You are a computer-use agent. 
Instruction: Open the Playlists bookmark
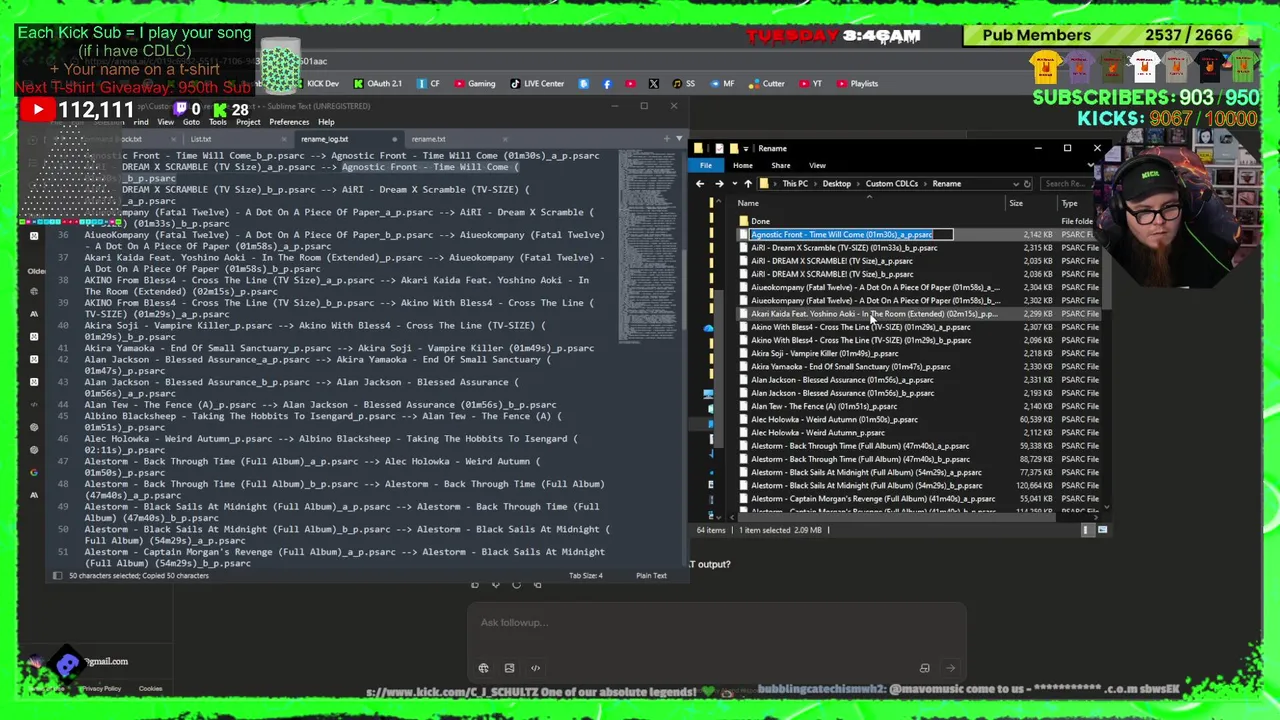pyautogui.click(x=857, y=84)
